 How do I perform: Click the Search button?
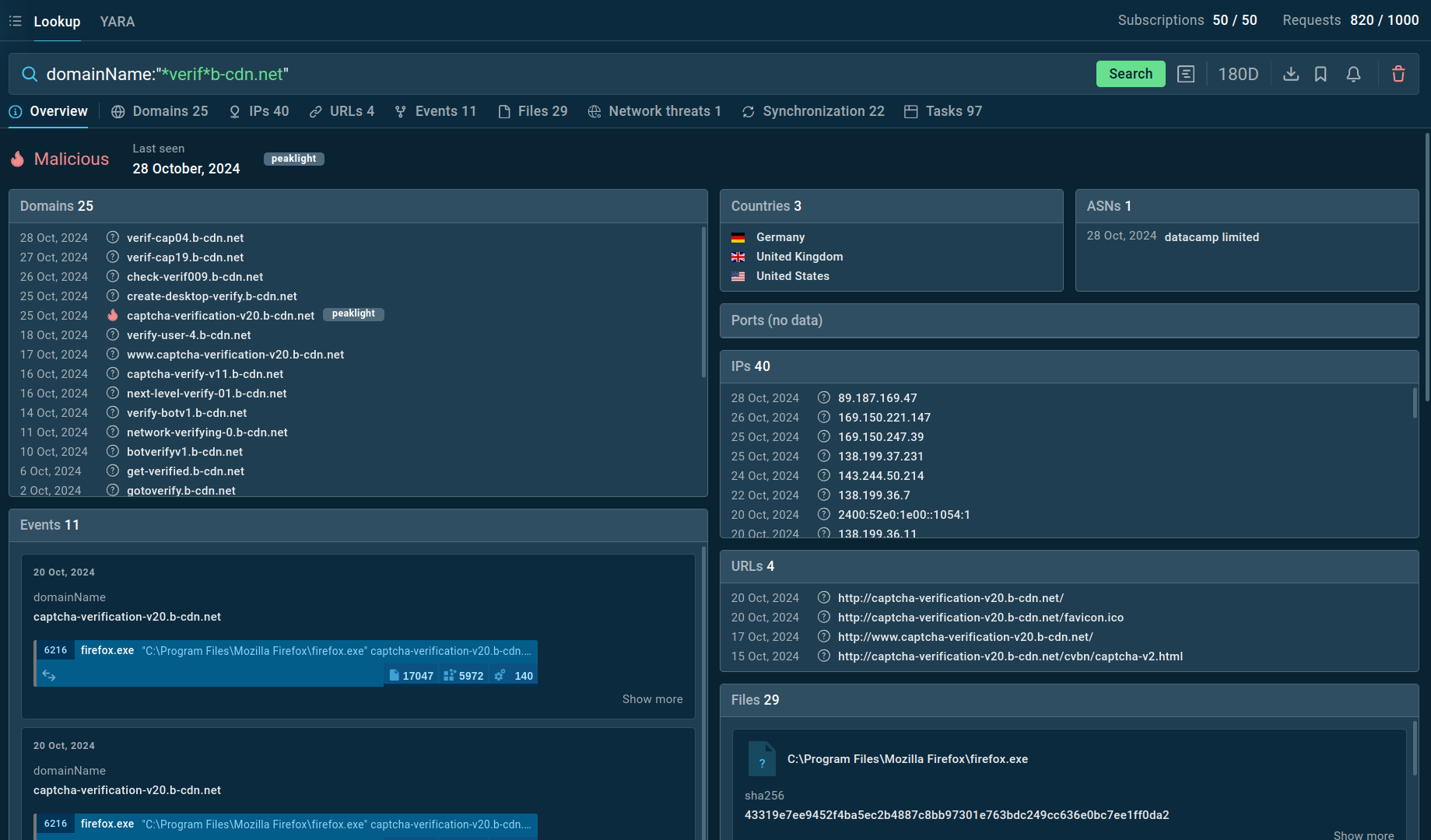[1130, 74]
